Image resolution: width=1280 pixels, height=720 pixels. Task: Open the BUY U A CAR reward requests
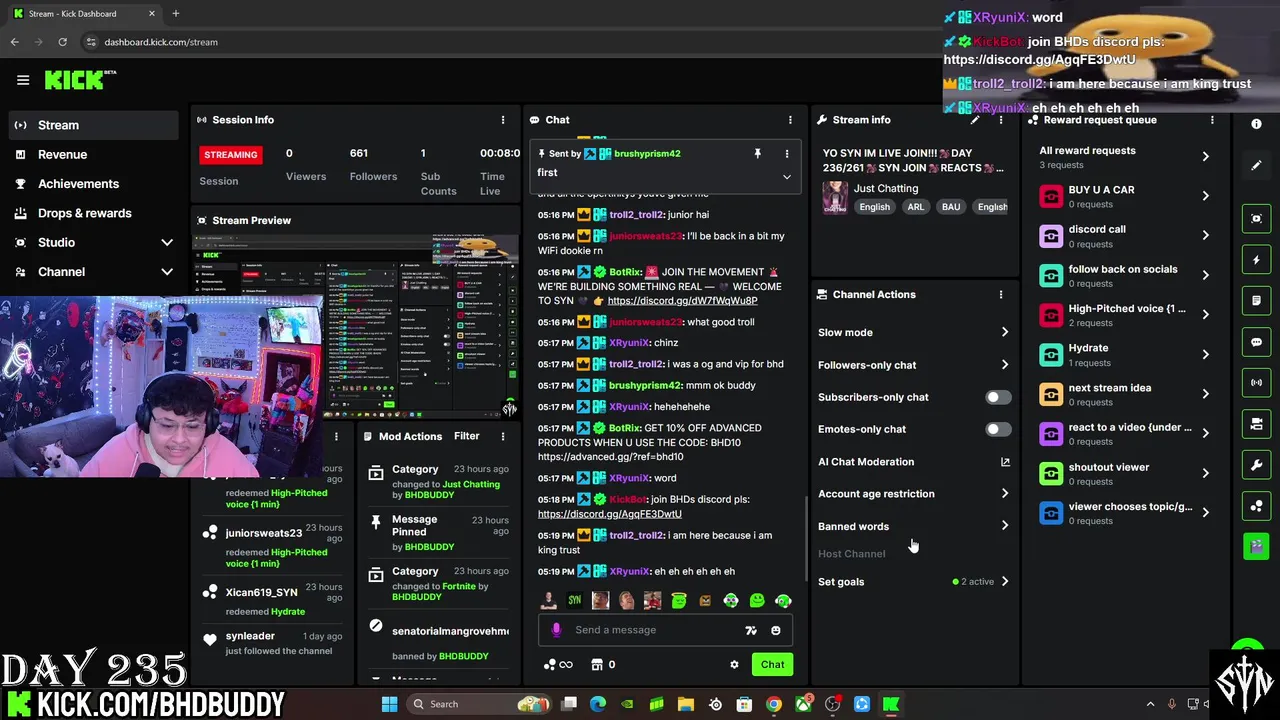[1126, 196]
